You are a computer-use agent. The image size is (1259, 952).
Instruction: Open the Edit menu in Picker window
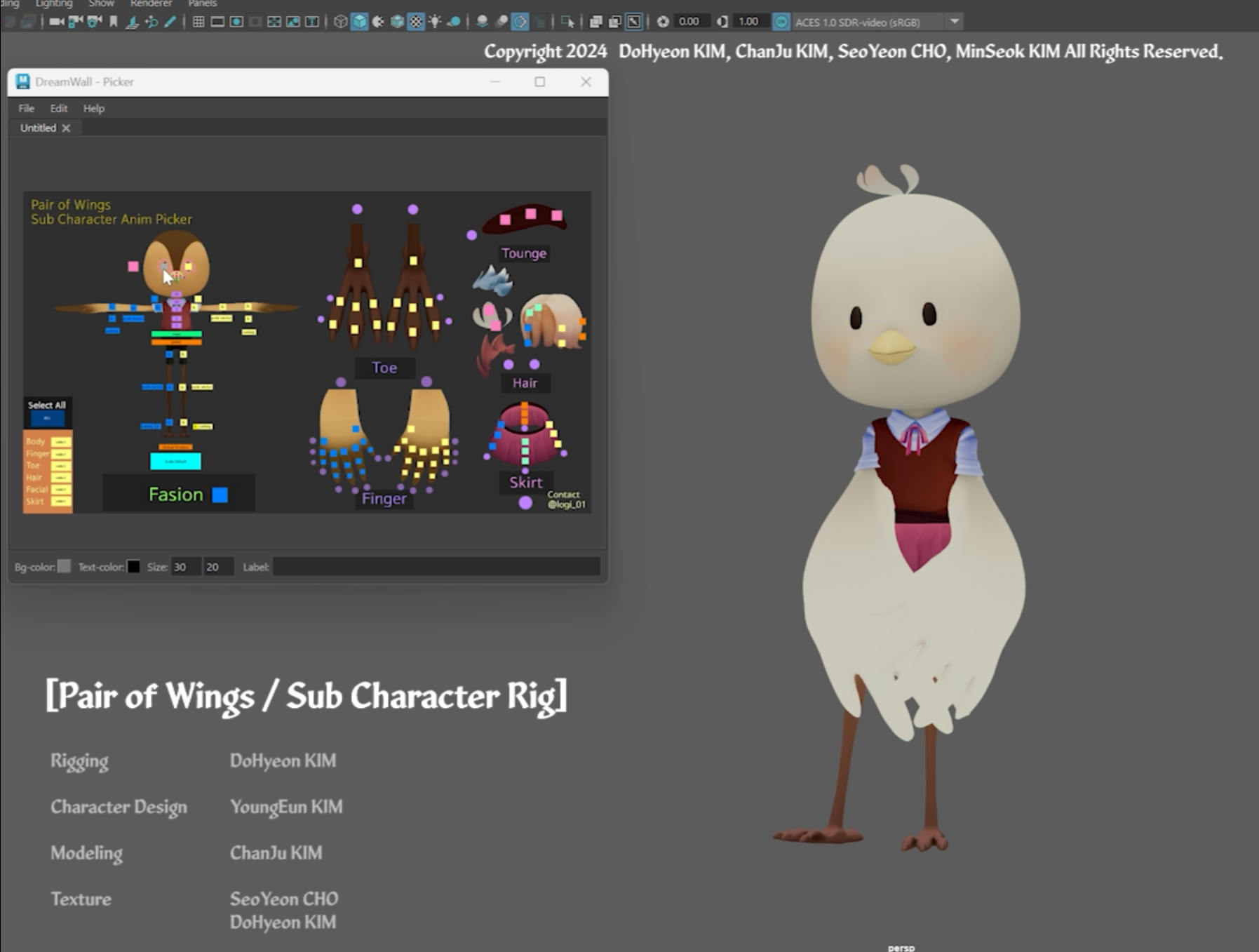click(x=59, y=108)
